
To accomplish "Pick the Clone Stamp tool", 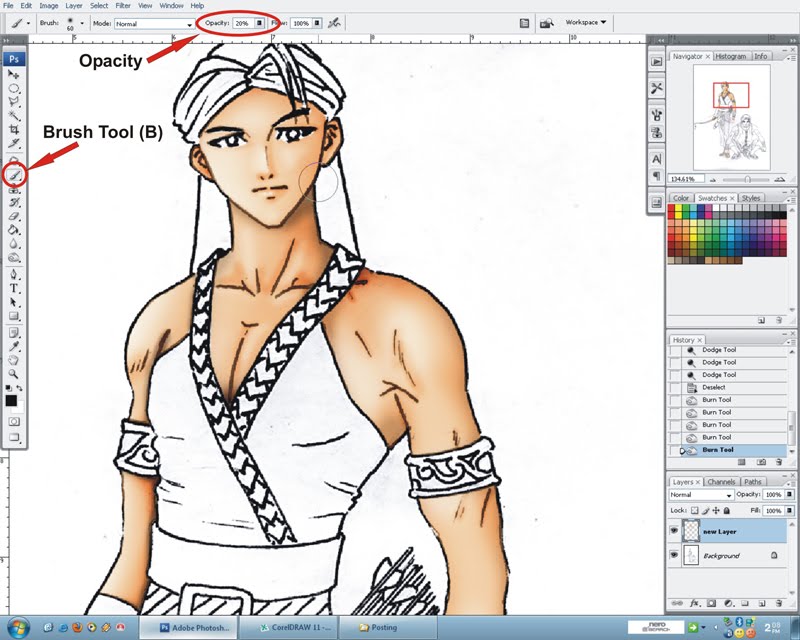I will click(x=14, y=189).
